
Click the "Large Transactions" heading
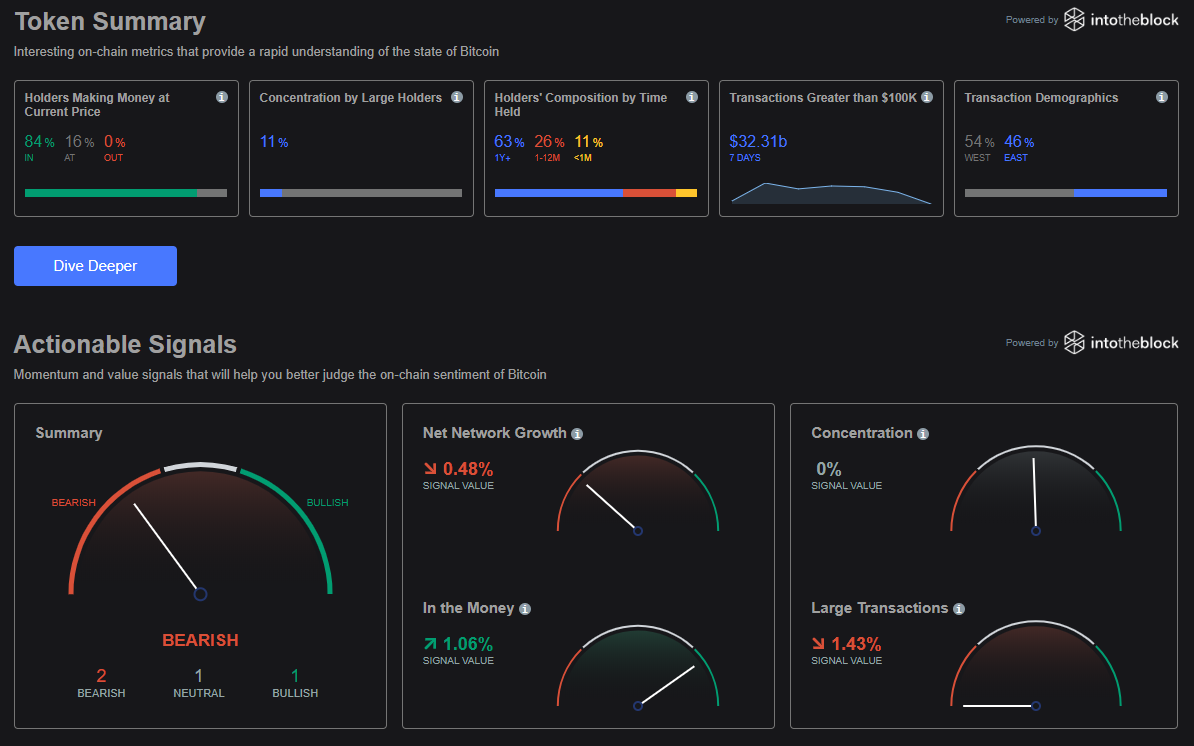[880, 608]
